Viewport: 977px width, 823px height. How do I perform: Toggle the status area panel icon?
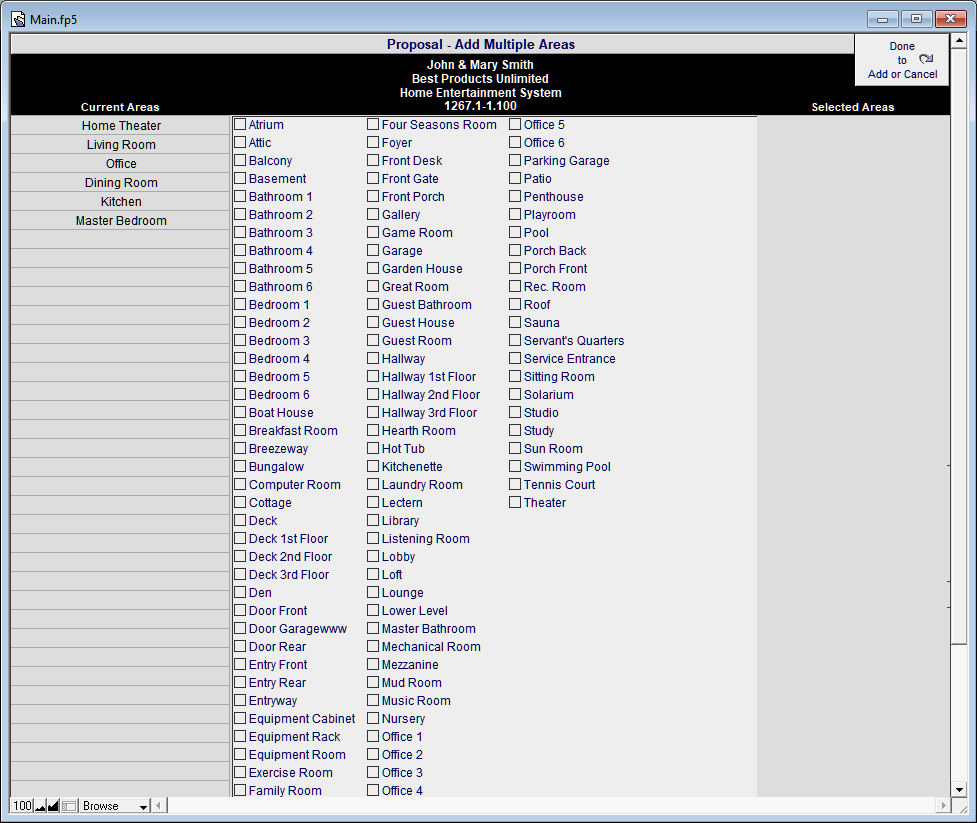[69, 806]
